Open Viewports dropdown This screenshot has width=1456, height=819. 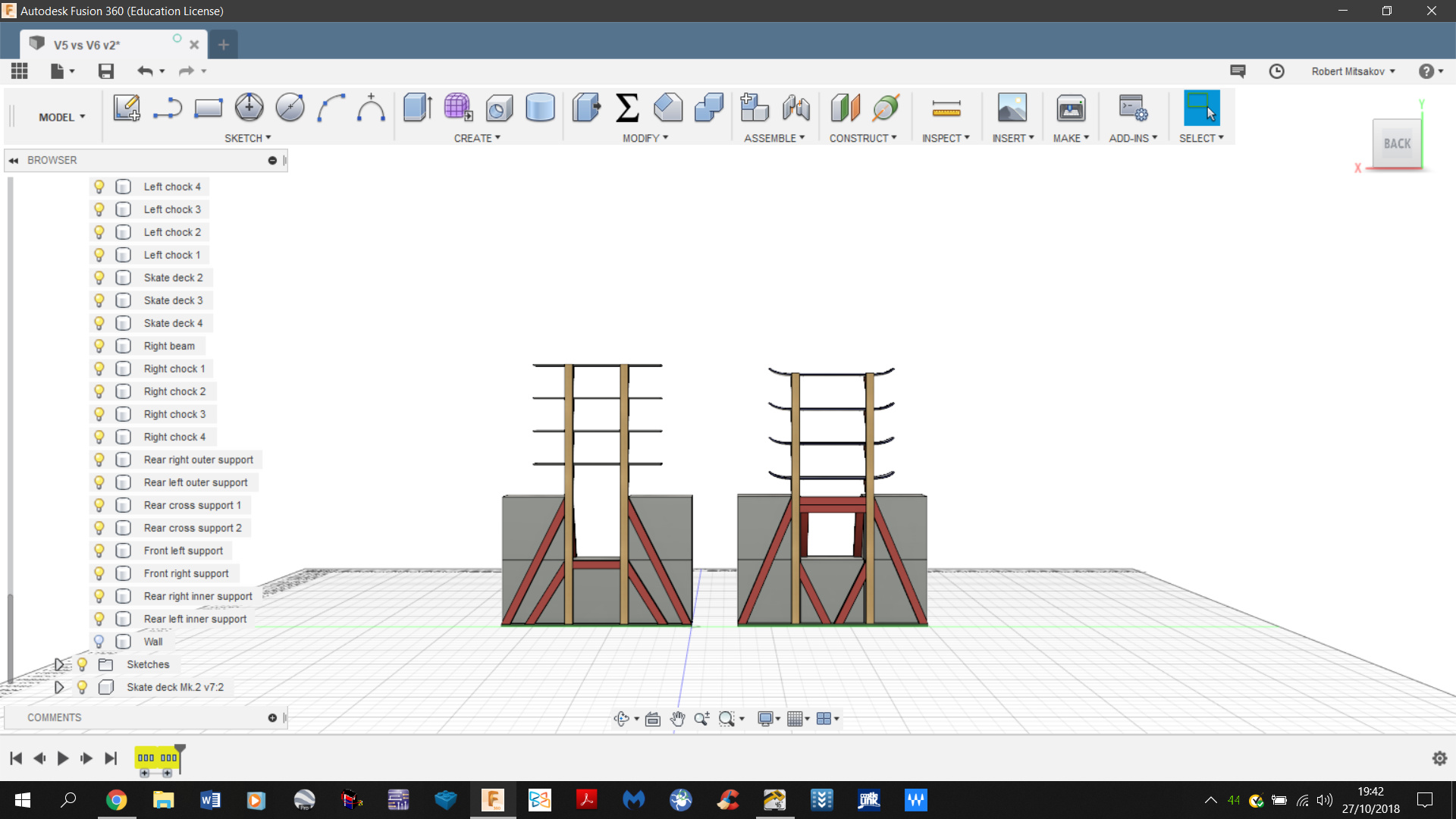(828, 719)
